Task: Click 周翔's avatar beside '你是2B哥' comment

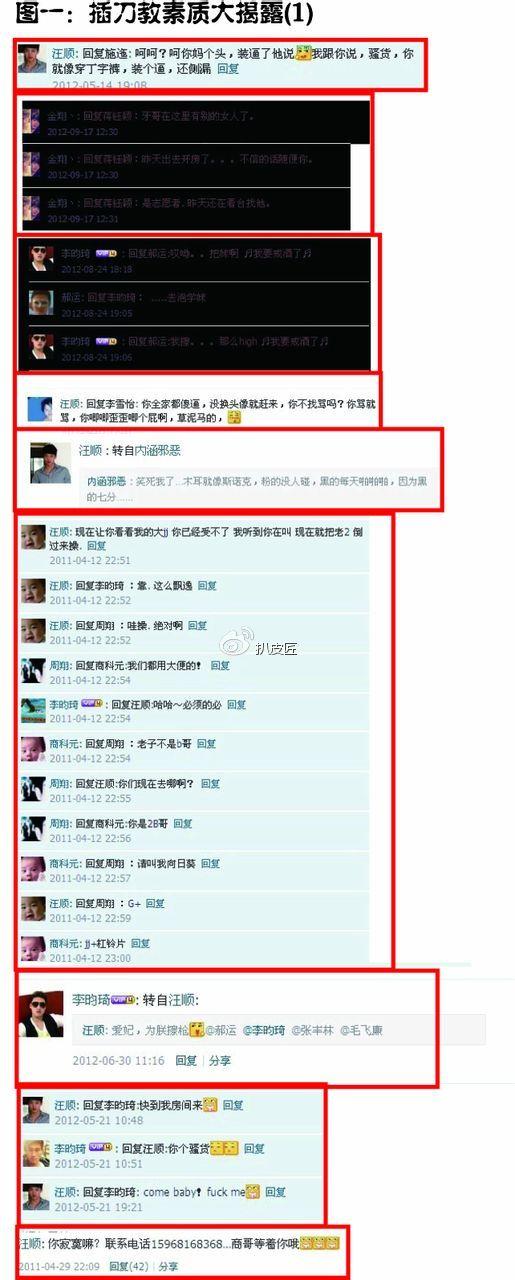Action: (33, 829)
